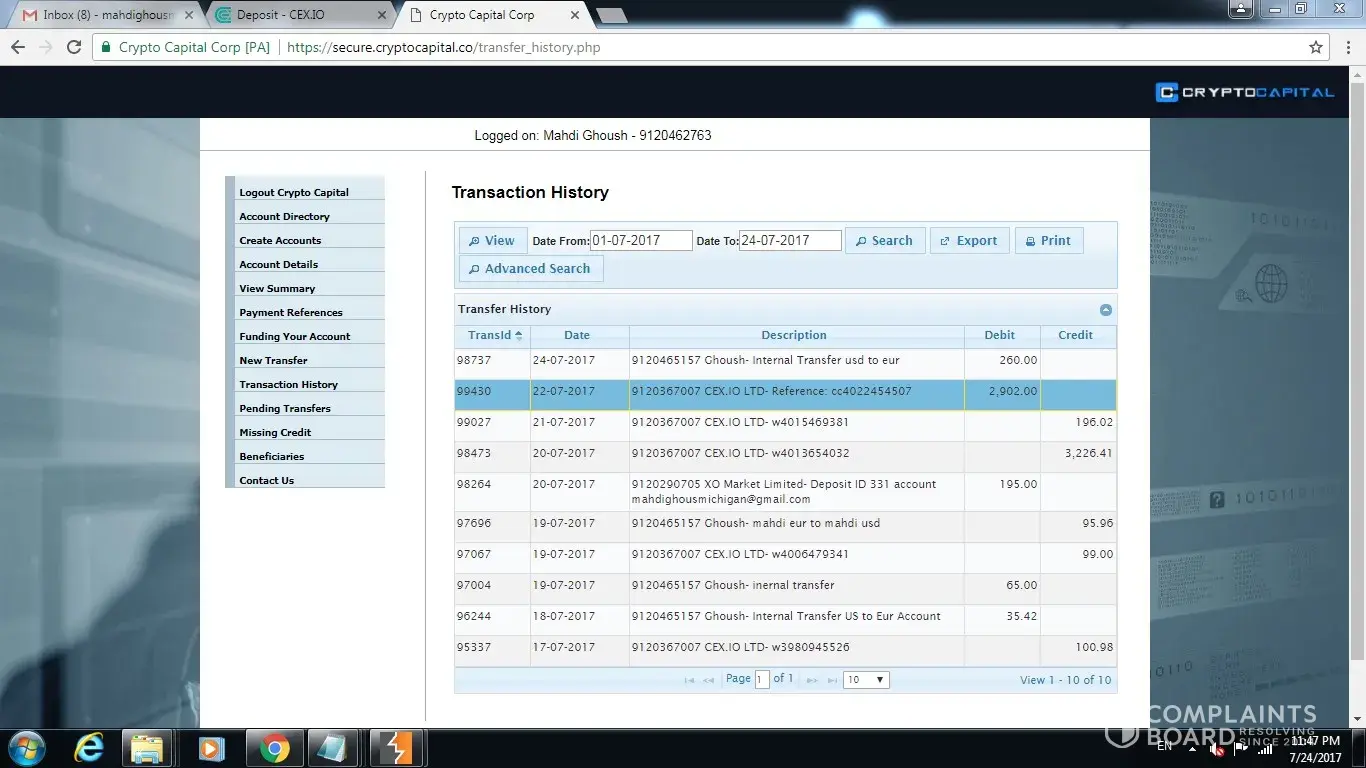Go to next page of transfer results

point(812,680)
